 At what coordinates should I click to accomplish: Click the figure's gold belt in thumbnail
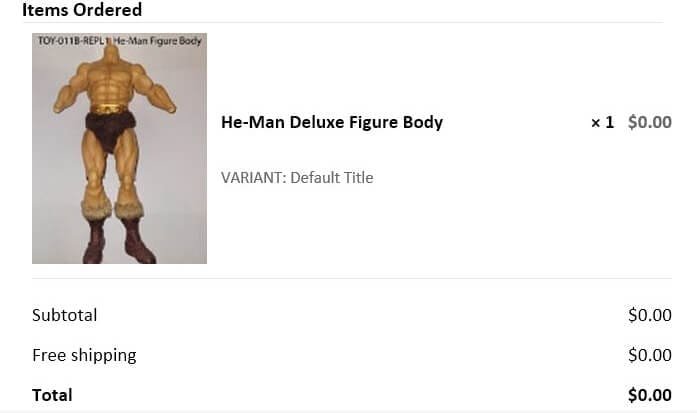click(110, 108)
